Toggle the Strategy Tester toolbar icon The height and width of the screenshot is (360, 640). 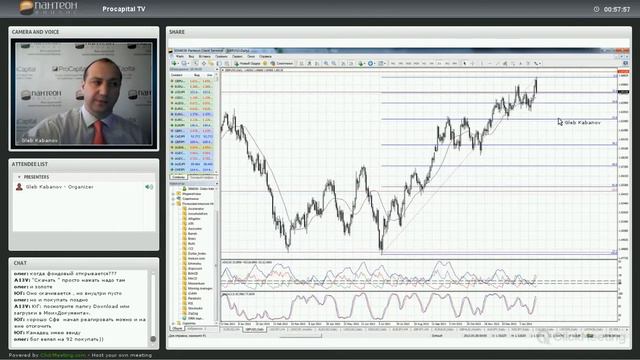(227, 63)
